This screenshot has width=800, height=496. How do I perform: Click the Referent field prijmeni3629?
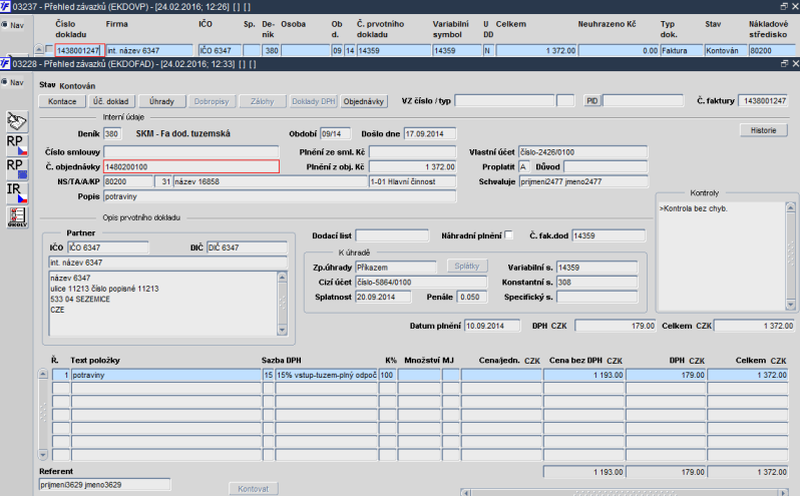click(105, 484)
